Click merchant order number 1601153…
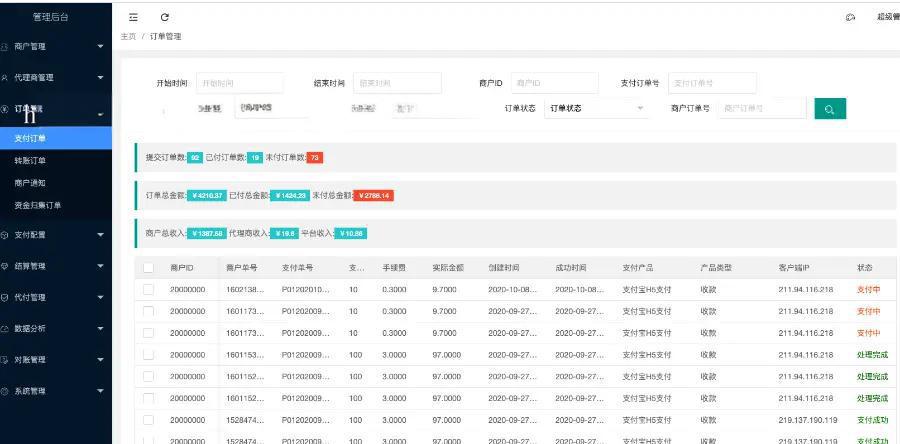The width and height of the screenshot is (900, 444). 246,355
